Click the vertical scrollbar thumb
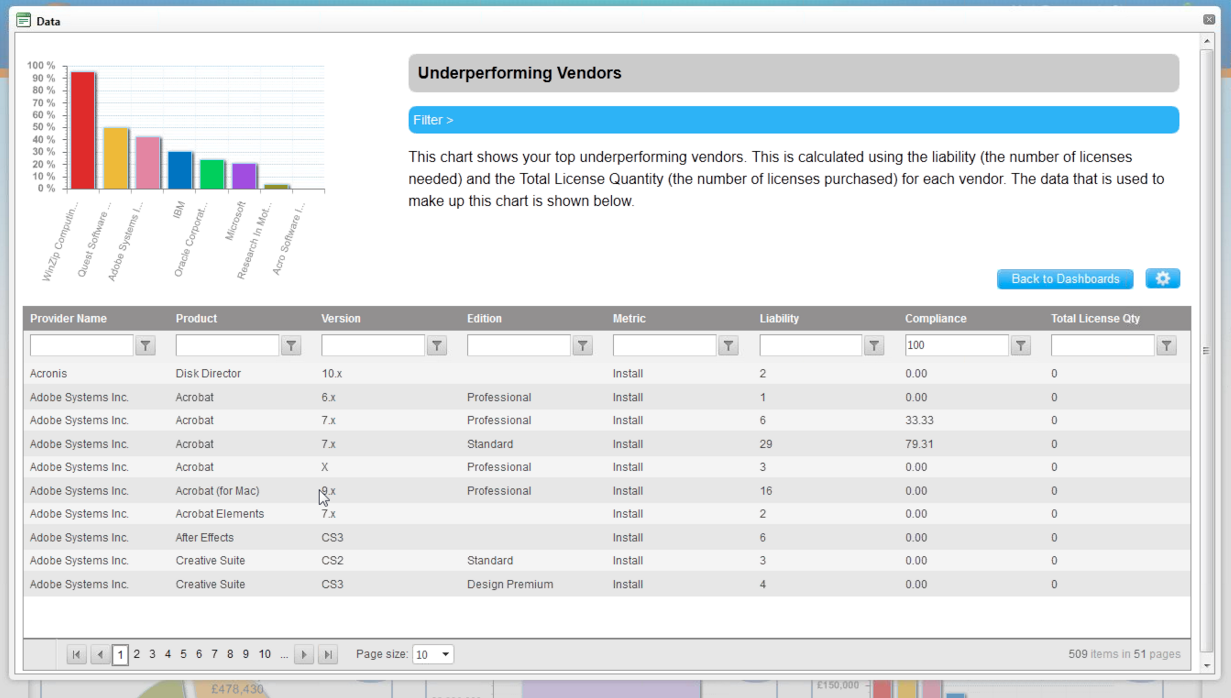This screenshot has width=1231, height=698. point(1206,350)
